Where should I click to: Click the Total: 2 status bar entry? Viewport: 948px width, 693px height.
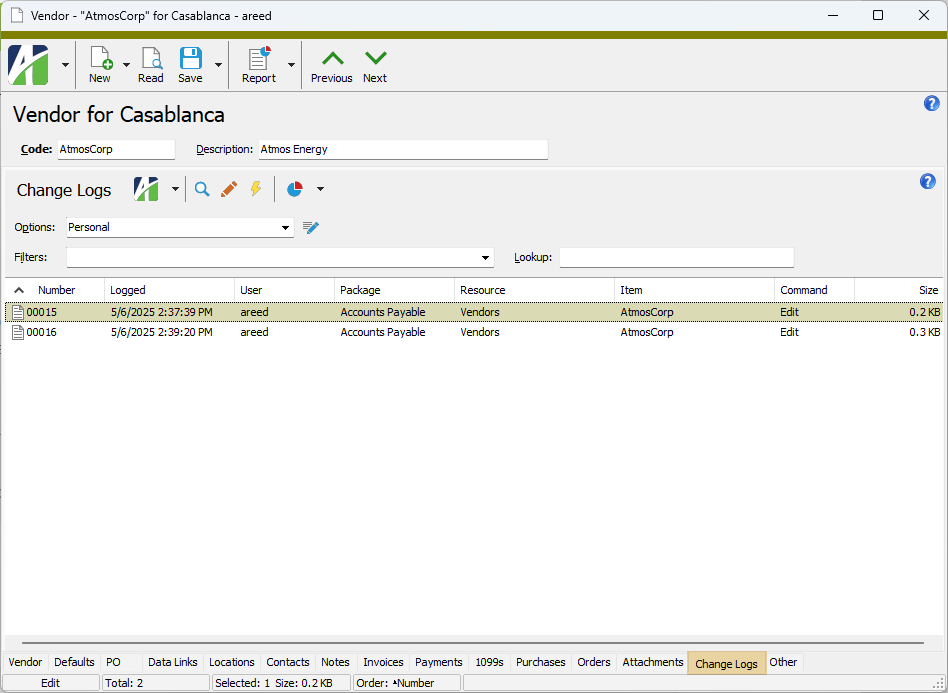click(156, 683)
